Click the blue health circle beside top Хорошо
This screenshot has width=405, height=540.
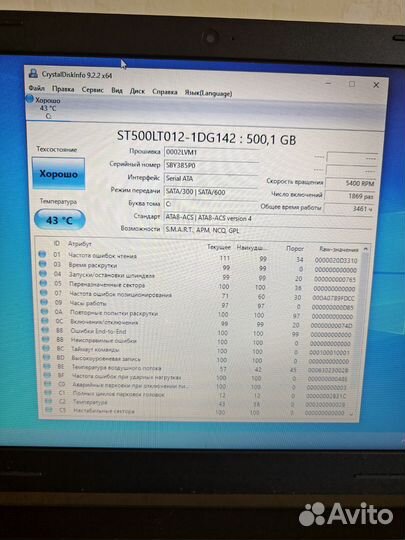[30, 99]
